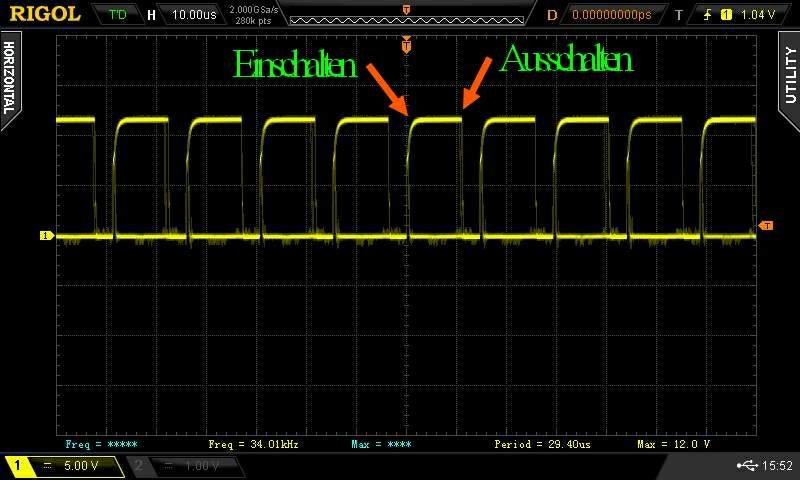This screenshot has width=800, height=480.
Task: Click the orange trigger level marker at right edge
Action: pyautogui.click(x=766, y=226)
